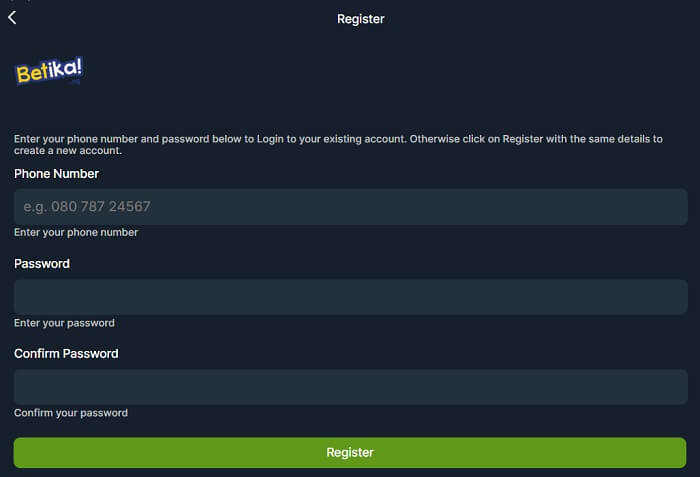
Task: Click the exclamation mark in Betika logo
Action: (x=79, y=66)
